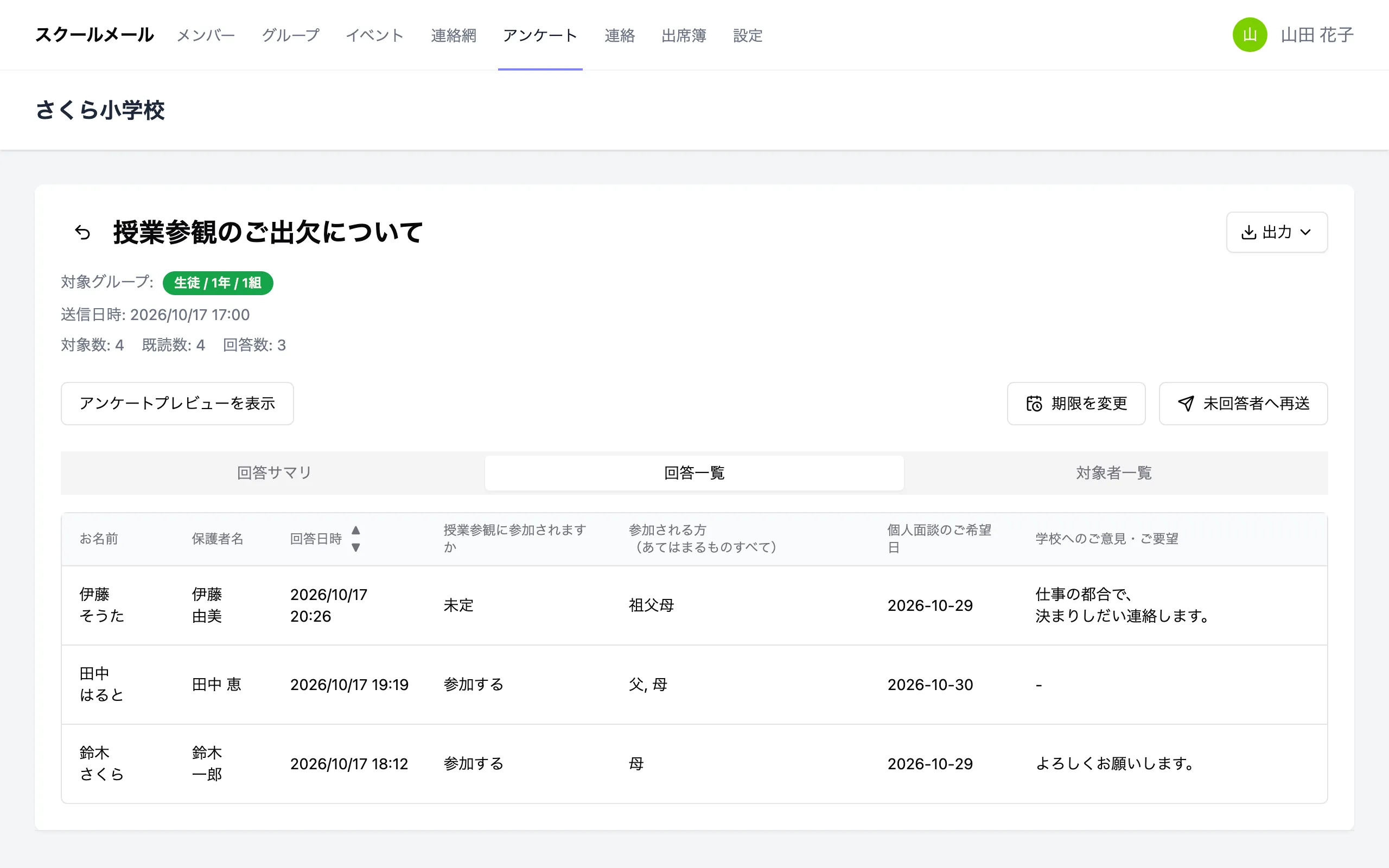Screen dimensions: 1389x868
Task: Click the comment よろしくお願いします。
Action: (x=1115, y=763)
